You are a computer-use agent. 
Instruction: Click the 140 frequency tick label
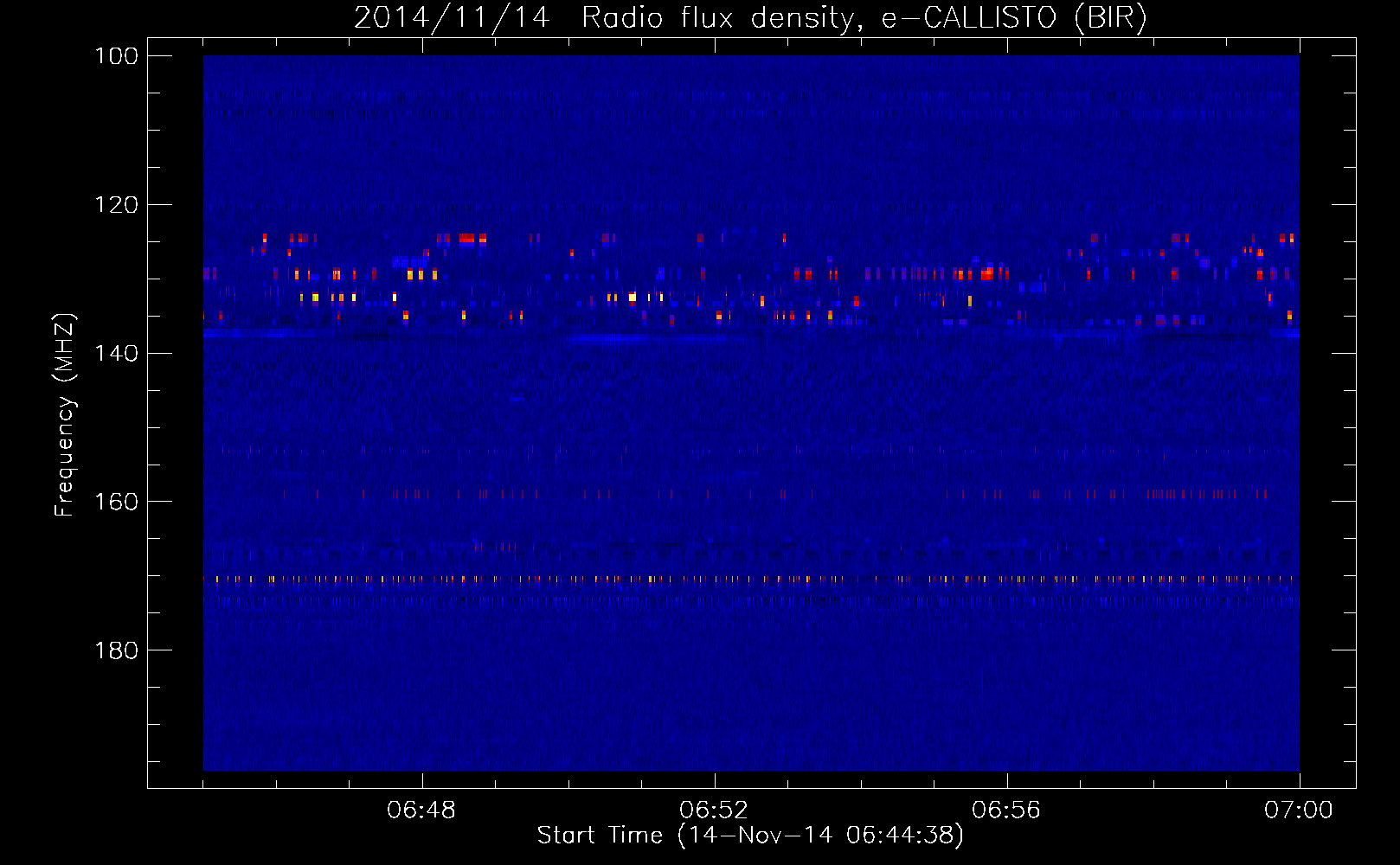coord(115,353)
